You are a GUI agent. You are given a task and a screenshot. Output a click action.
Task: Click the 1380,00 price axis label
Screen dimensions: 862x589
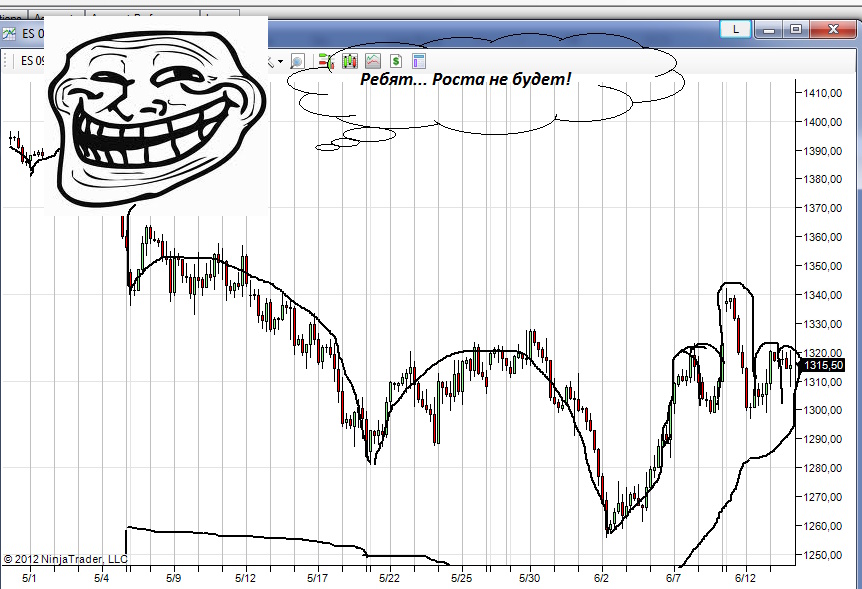[x=822, y=179]
